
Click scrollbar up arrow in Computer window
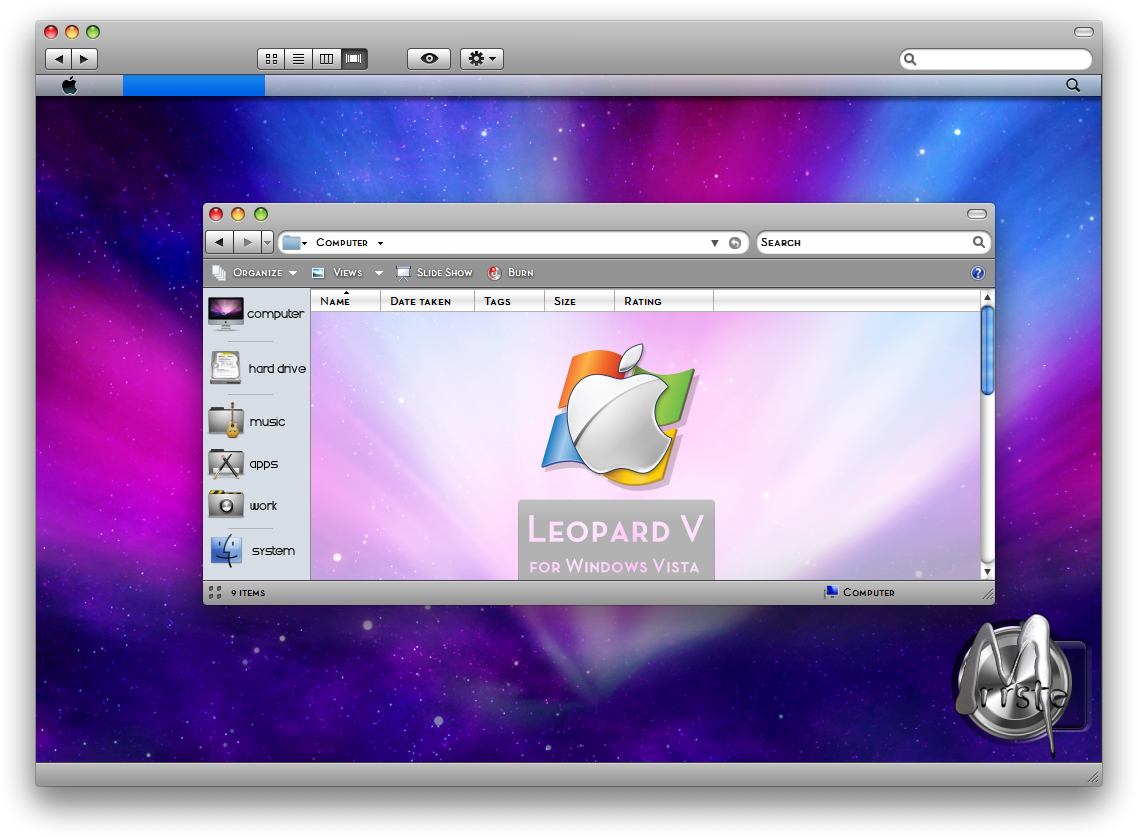987,298
